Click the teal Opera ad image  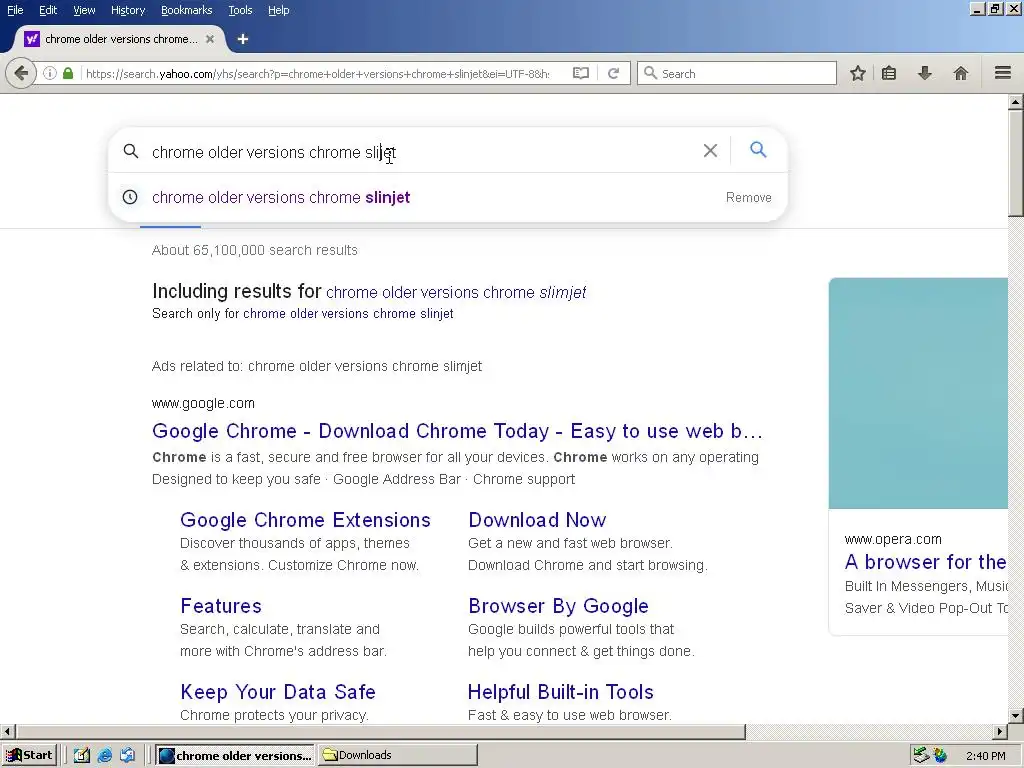tap(918, 393)
